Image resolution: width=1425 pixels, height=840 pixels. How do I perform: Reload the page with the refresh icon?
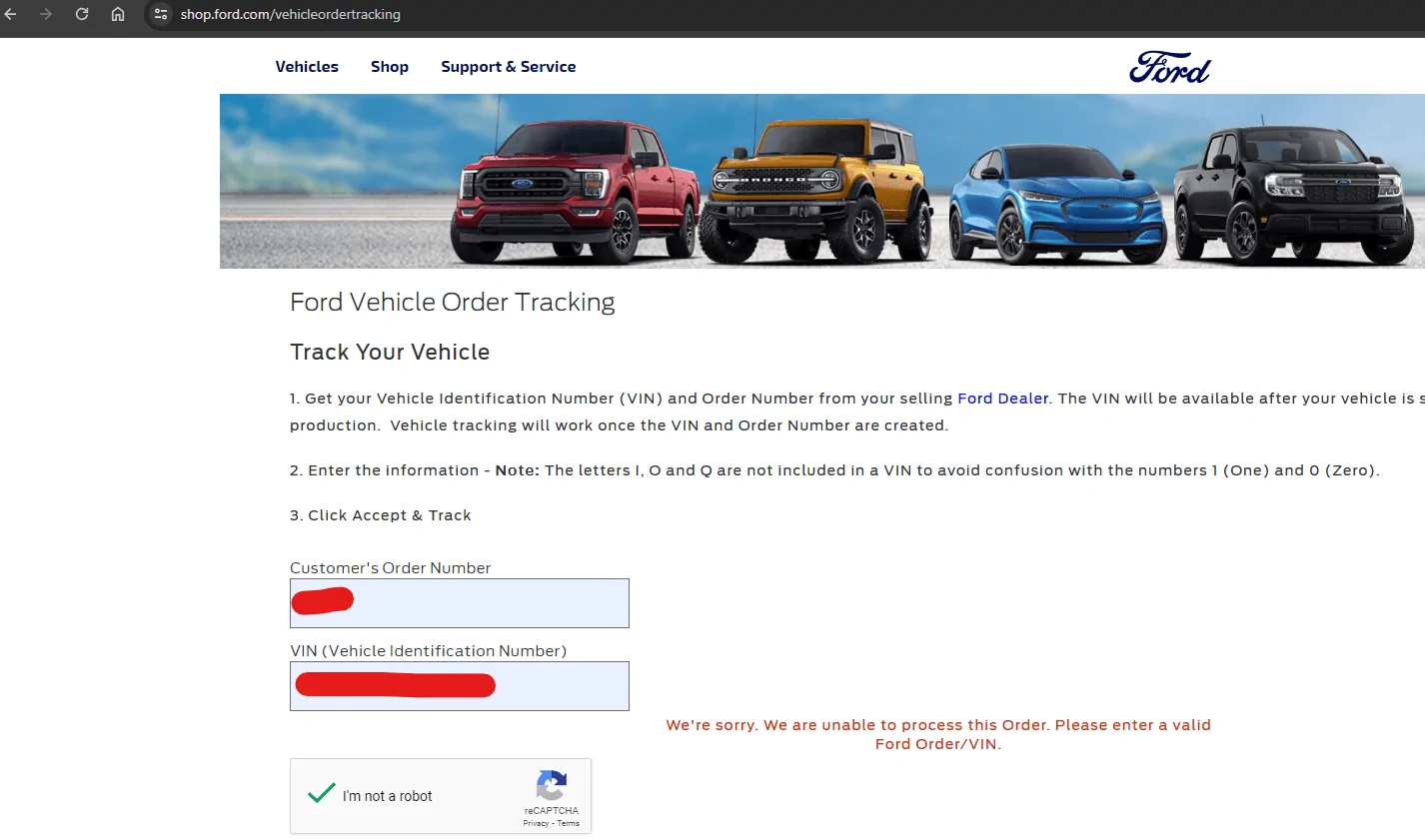[82, 14]
